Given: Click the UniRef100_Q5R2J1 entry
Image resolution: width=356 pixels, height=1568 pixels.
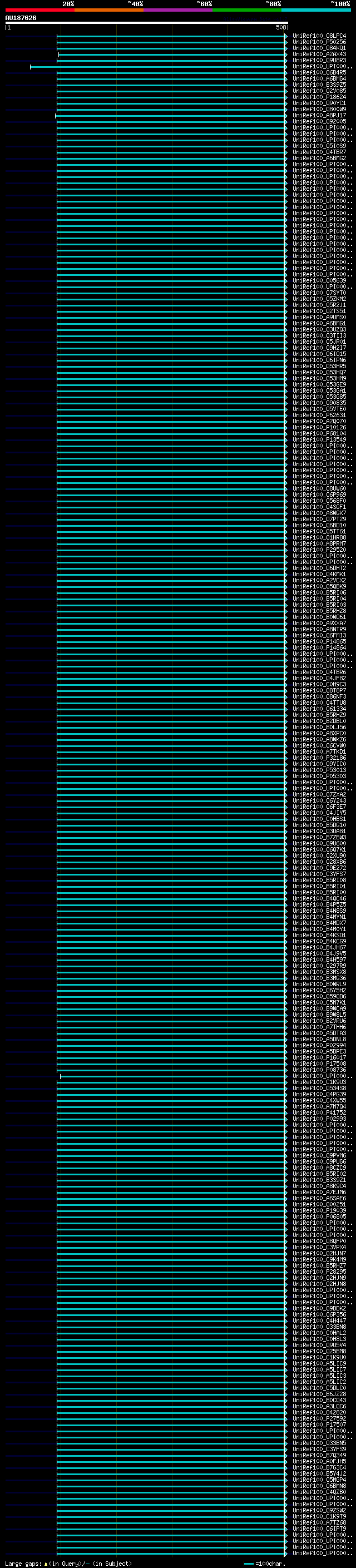Looking at the screenshot, I should point(319,305).
